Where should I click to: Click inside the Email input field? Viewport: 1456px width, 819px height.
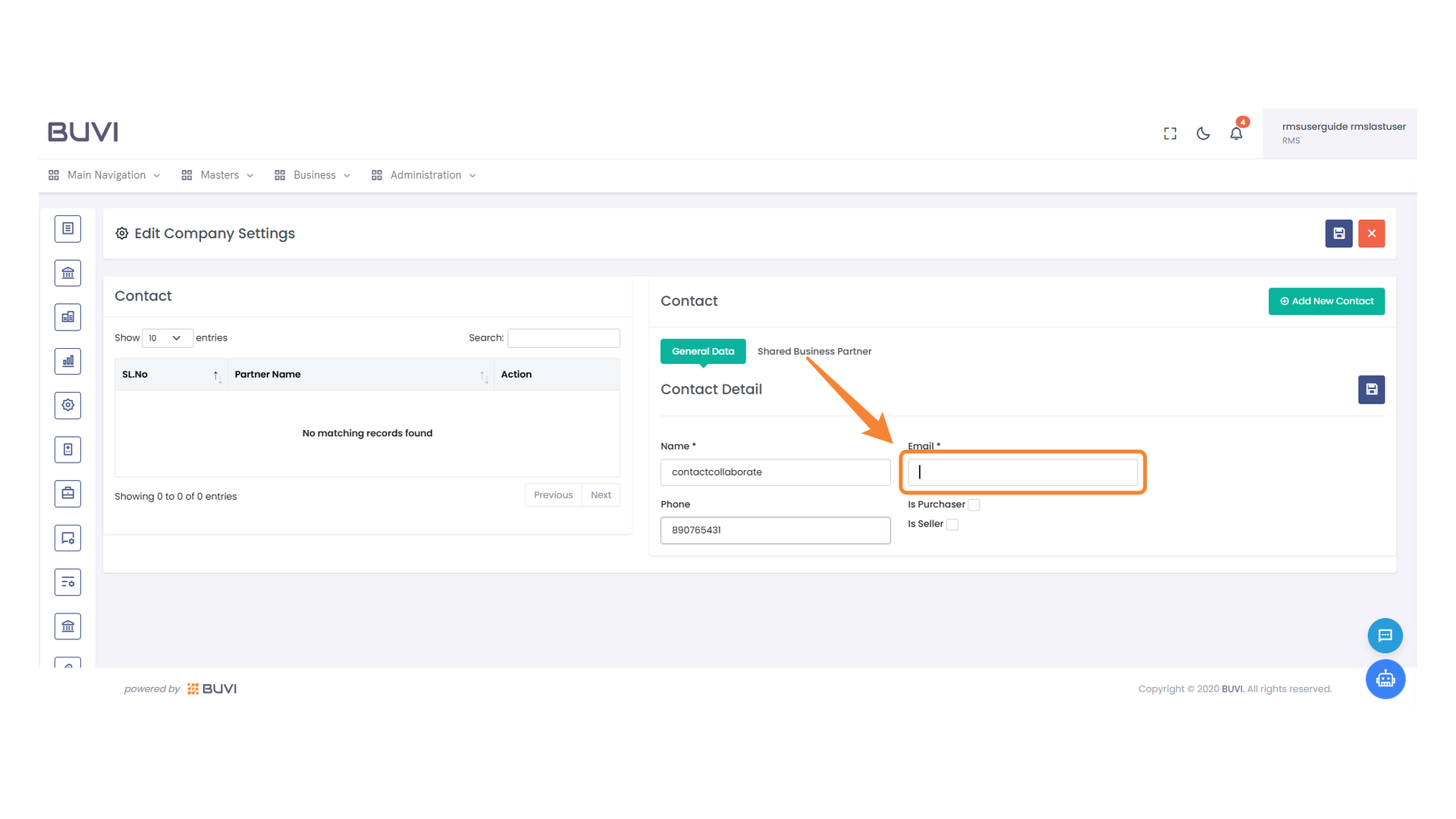coord(1023,472)
